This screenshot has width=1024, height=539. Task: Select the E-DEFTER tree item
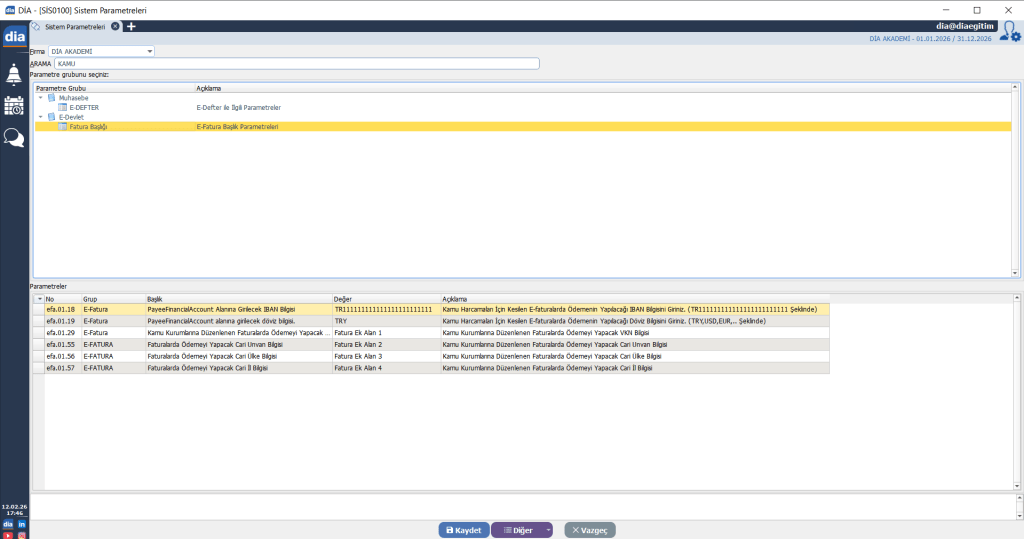84,107
